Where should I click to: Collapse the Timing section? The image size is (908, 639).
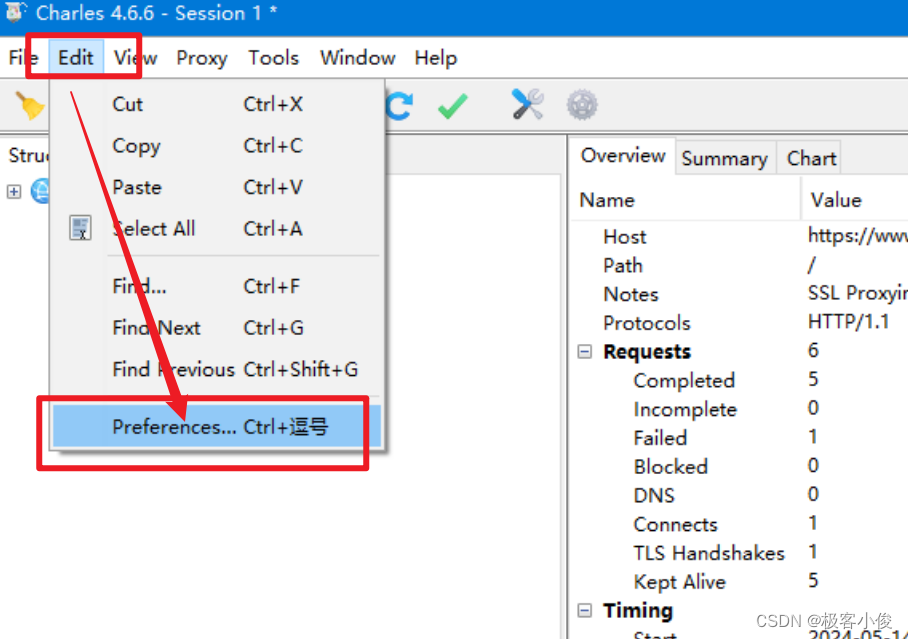[x=585, y=610]
